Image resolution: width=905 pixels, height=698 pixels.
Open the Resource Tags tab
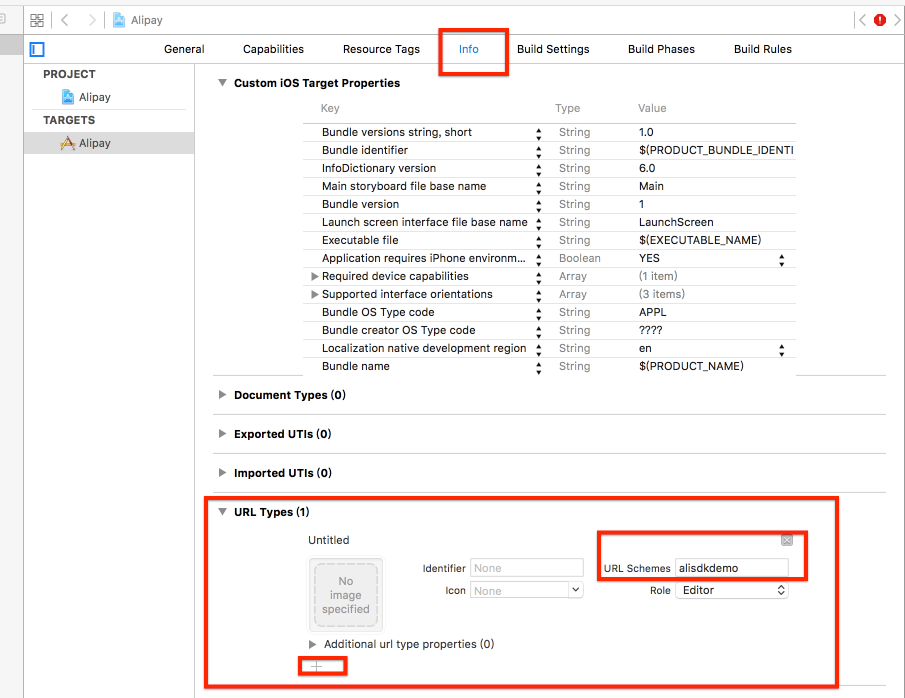tap(381, 49)
